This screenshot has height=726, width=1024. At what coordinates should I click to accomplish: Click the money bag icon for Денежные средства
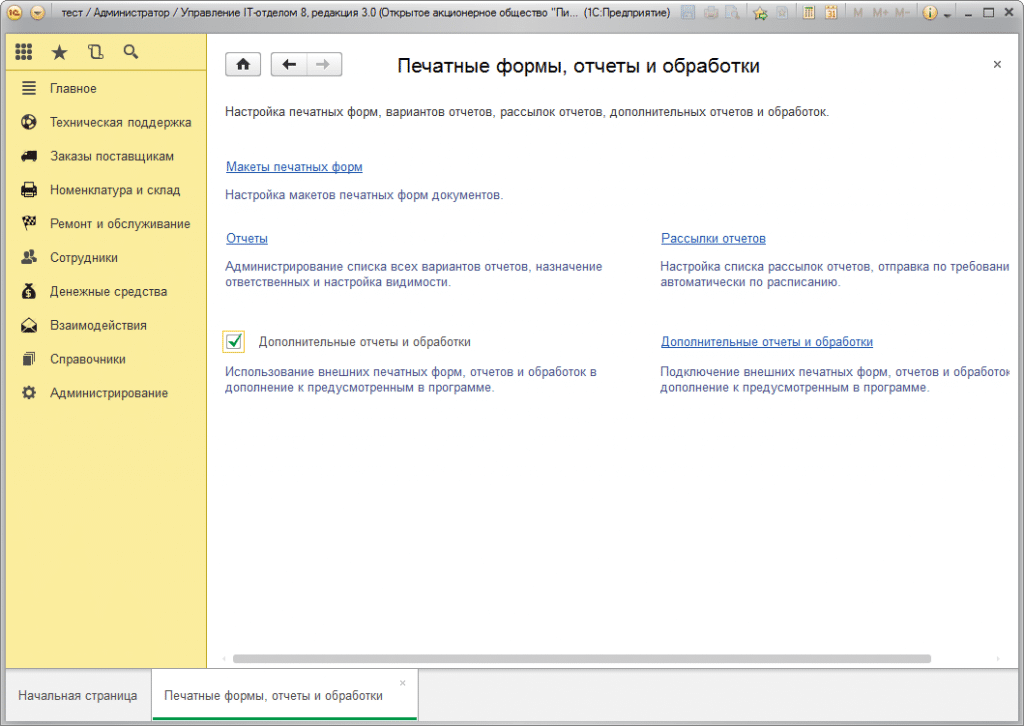(x=29, y=291)
